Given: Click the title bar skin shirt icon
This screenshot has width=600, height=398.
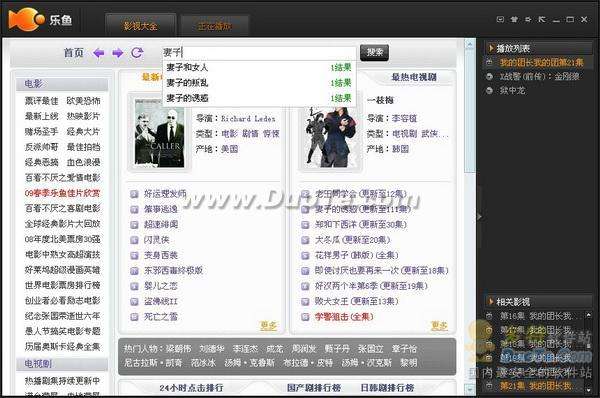Looking at the screenshot, I should [x=514, y=19].
